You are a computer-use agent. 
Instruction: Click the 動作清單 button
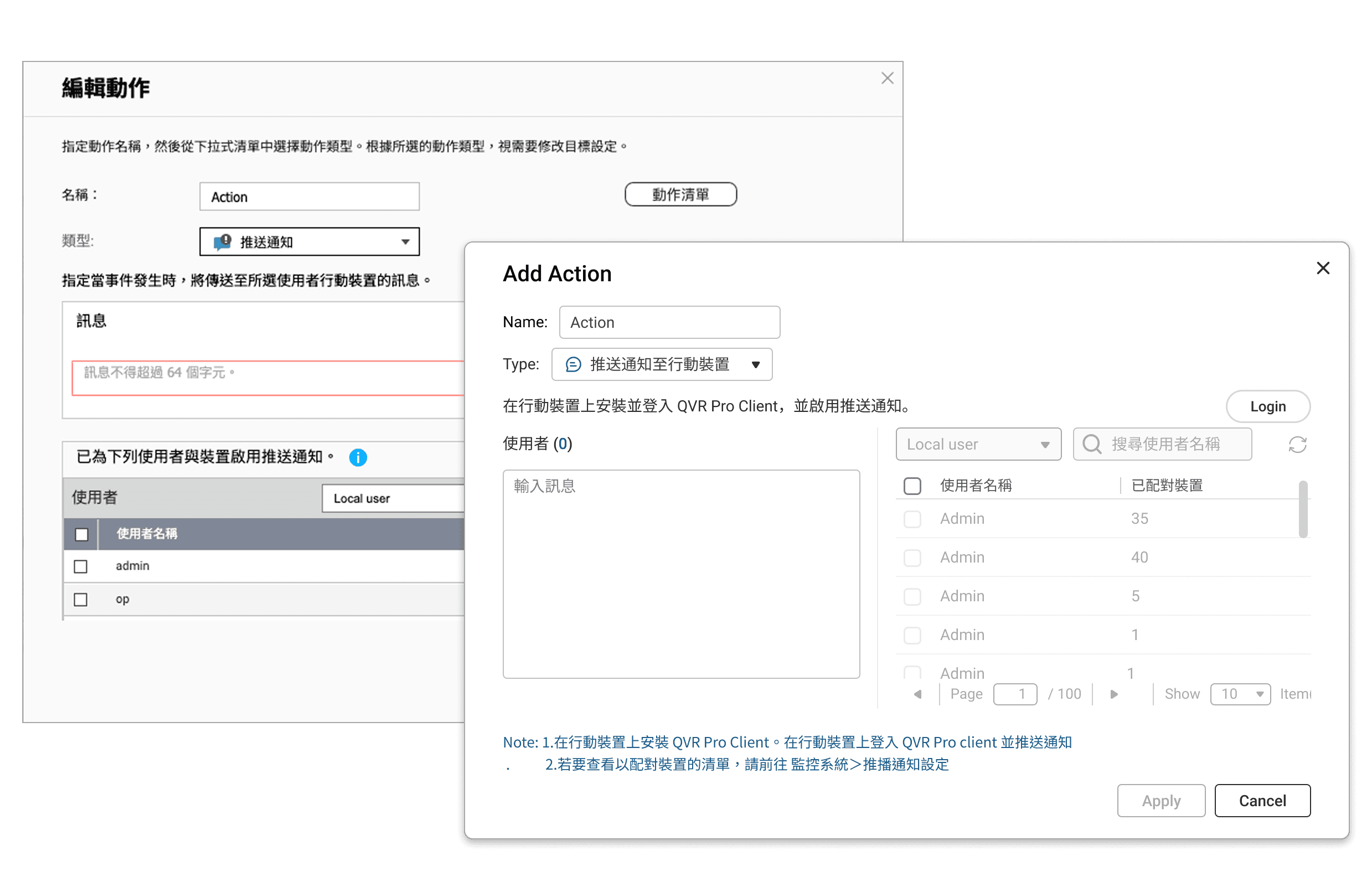(680, 195)
